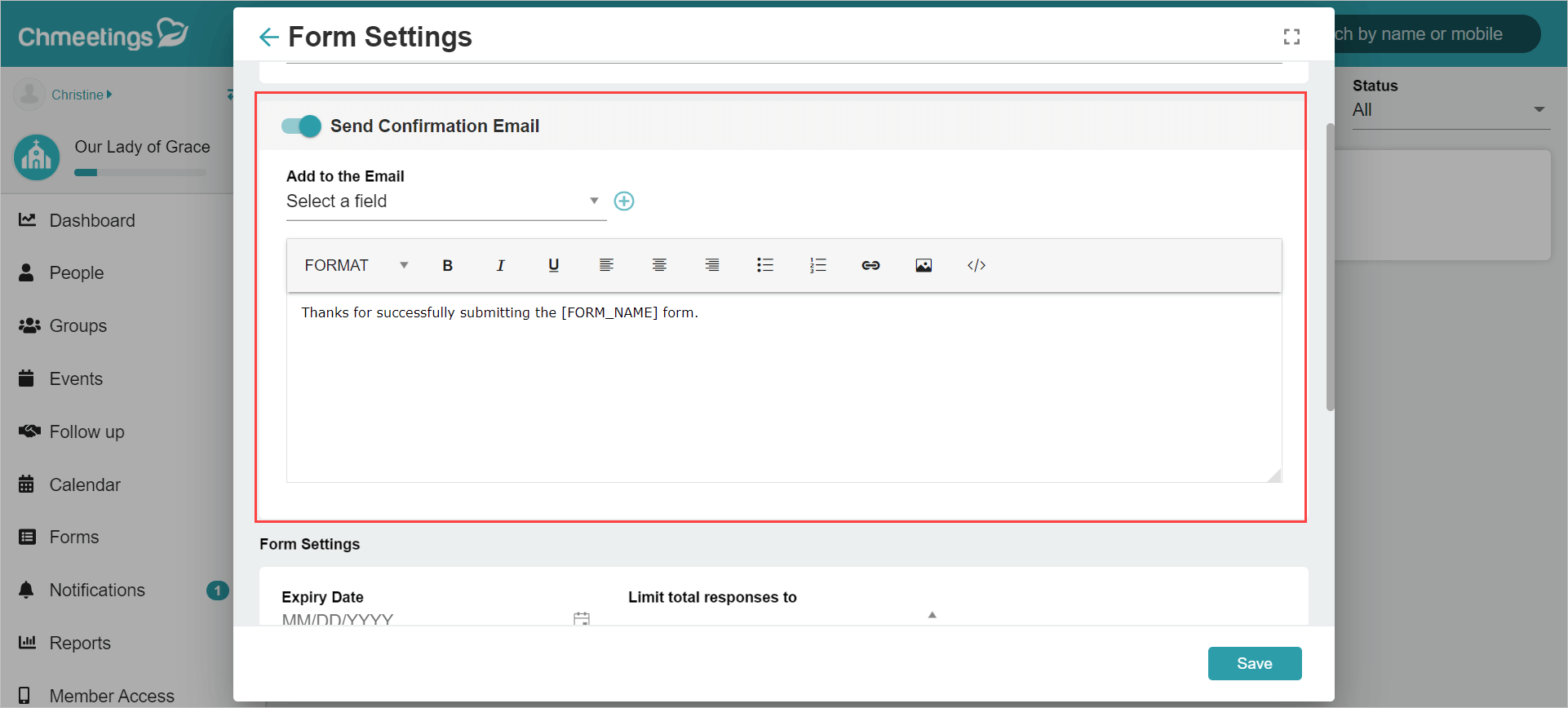Align text center
The height and width of the screenshot is (708, 1568).
point(659,265)
